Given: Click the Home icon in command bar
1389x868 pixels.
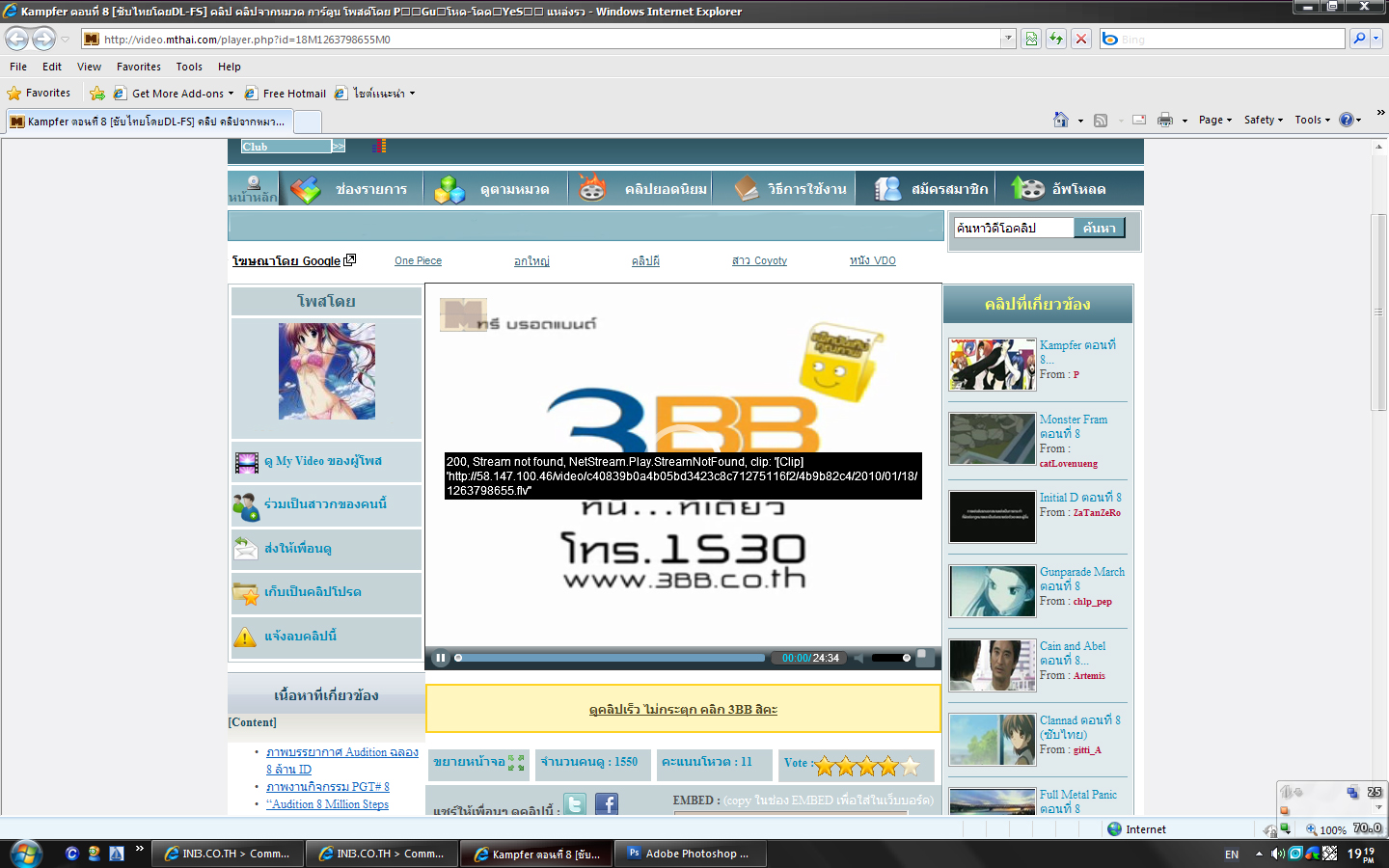Looking at the screenshot, I should 1061,120.
